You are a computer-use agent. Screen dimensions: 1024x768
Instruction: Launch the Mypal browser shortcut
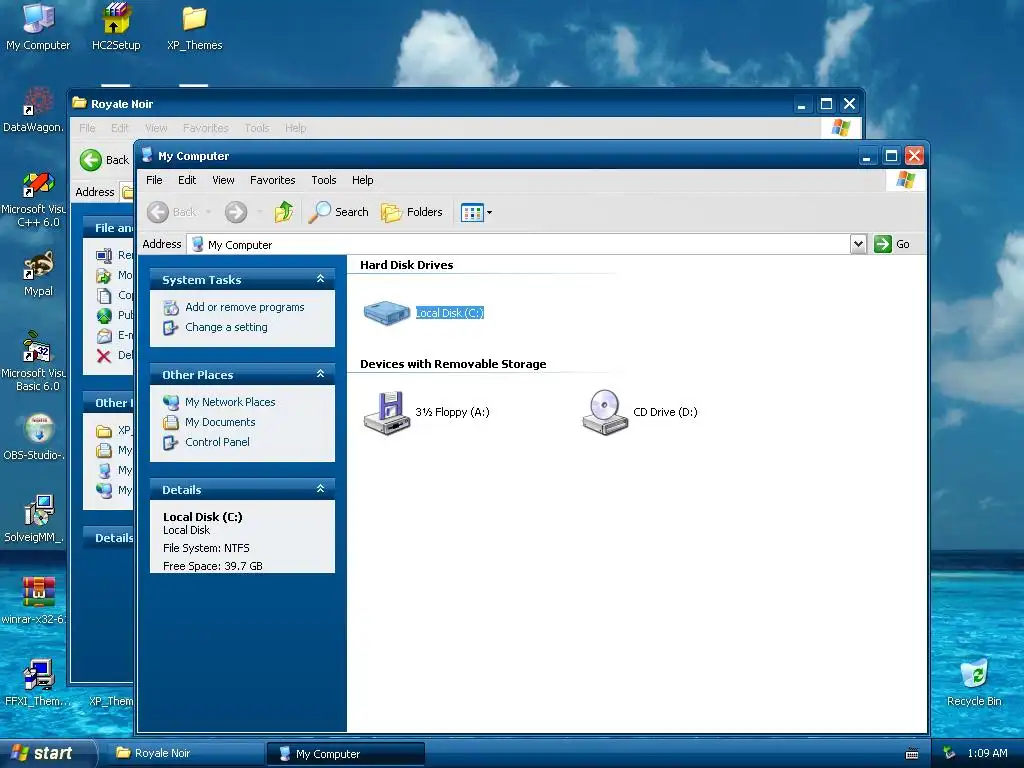[x=38, y=274]
